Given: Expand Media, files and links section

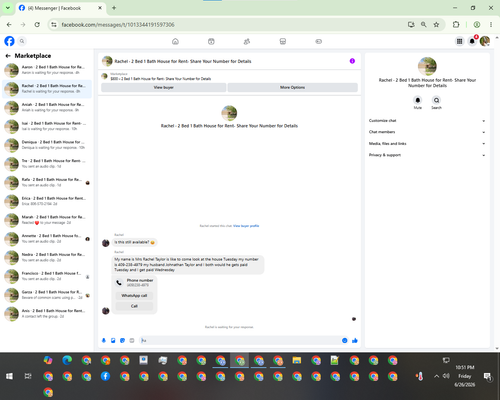Looking at the screenshot, I should [427, 144].
